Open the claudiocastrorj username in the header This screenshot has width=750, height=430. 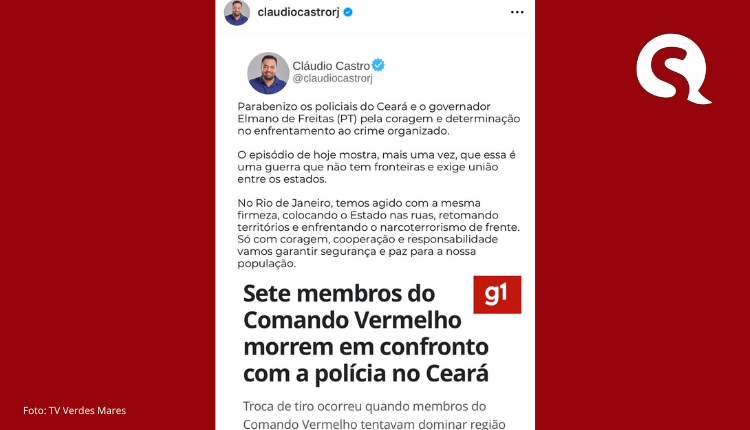[x=298, y=12]
